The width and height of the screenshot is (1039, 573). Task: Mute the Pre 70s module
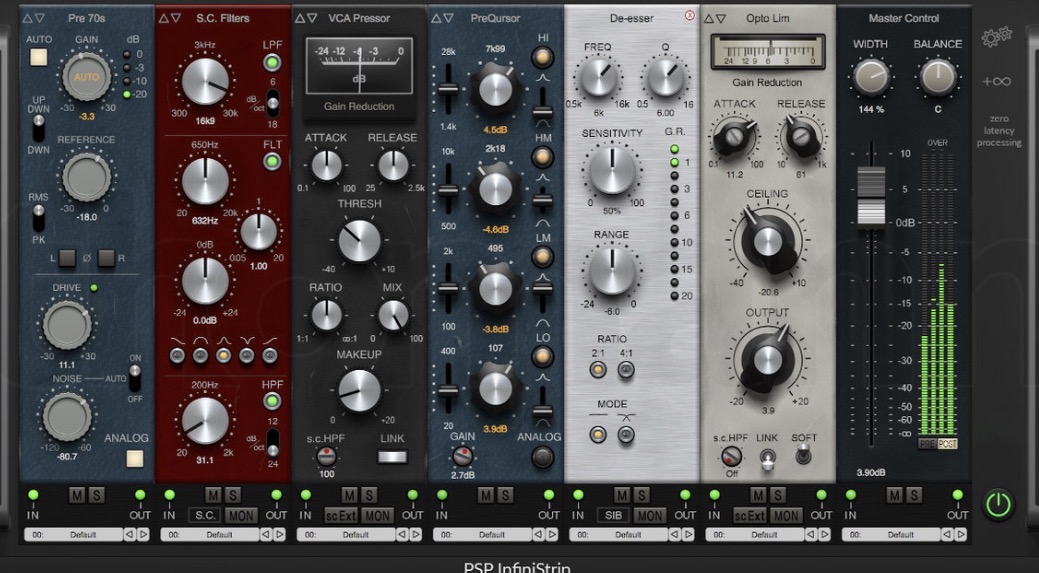pos(77,495)
